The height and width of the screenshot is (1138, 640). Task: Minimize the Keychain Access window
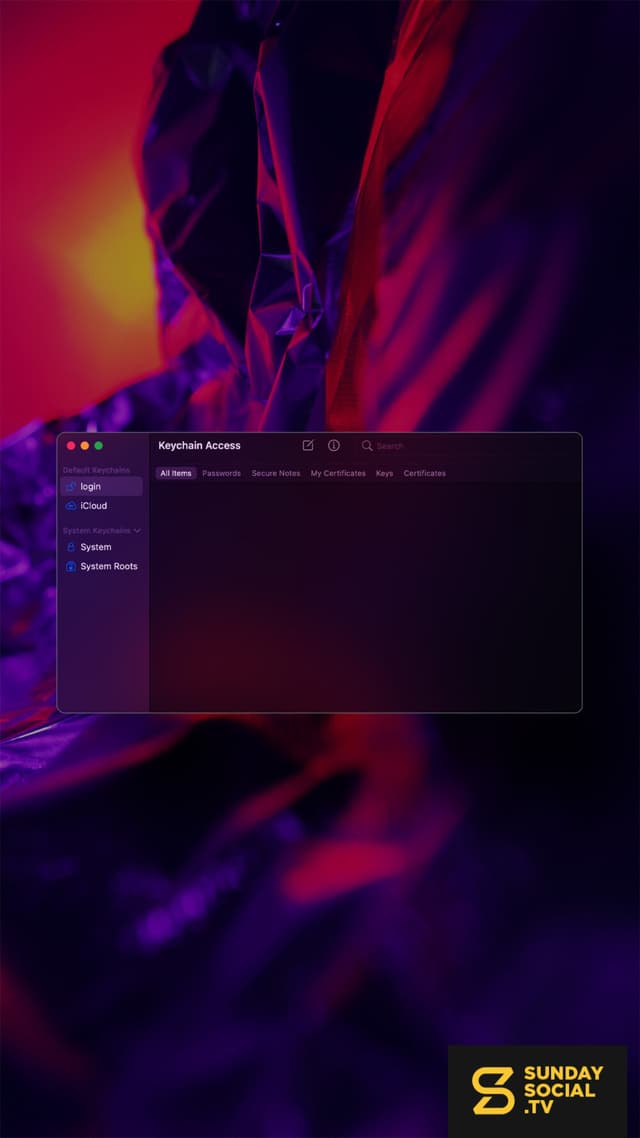(85, 446)
